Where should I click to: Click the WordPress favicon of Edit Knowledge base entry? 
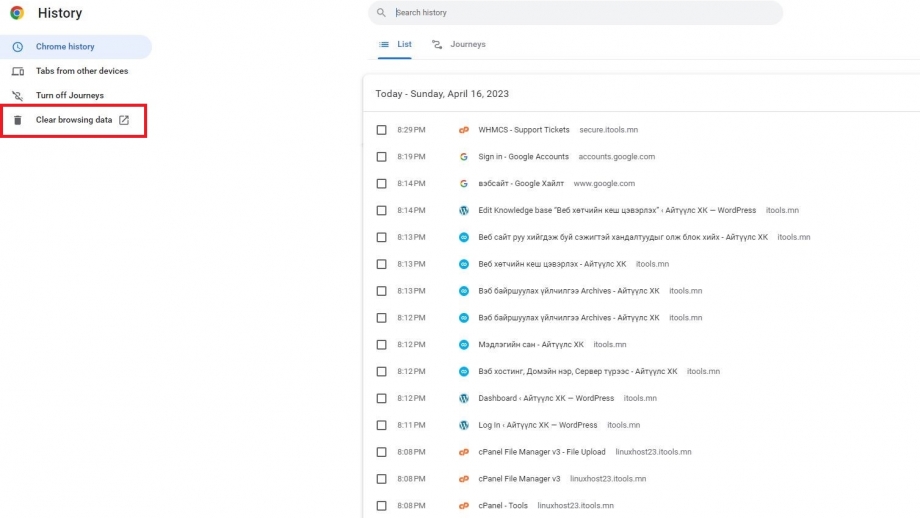(464, 210)
